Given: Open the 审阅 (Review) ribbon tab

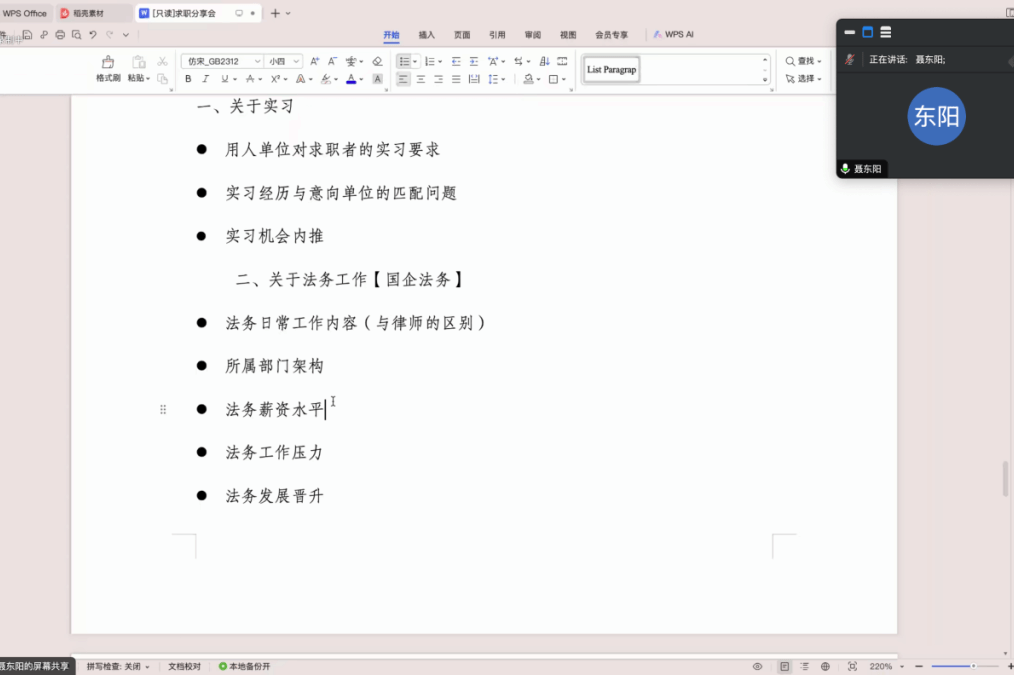Looking at the screenshot, I should 533,35.
